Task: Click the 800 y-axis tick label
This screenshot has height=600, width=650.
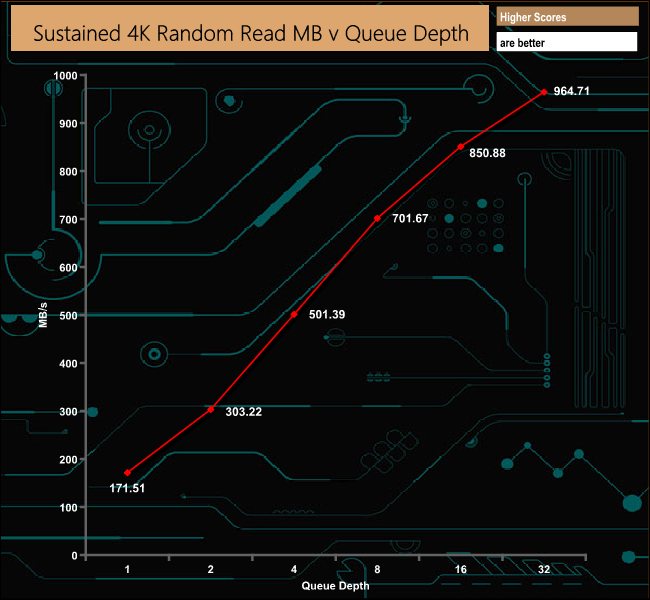Action: 68,172
